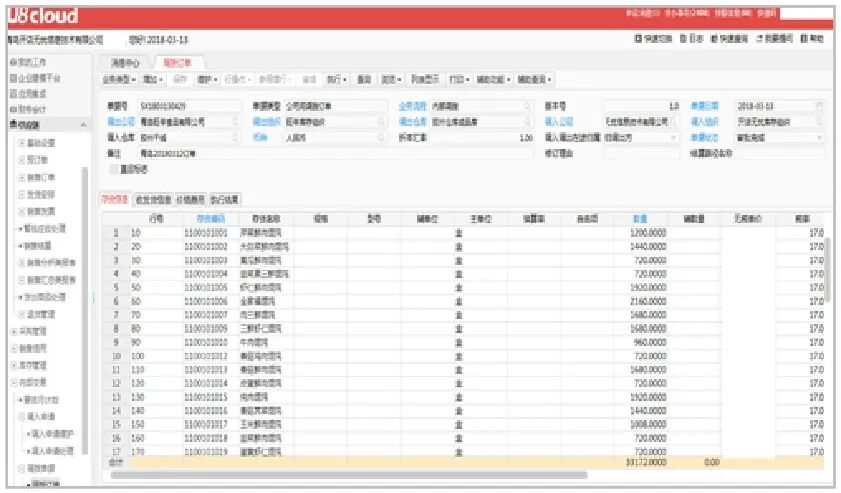Collapse the expanded supply chain section in sidebar
The height and width of the screenshot is (493, 841).
click(83, 125)
